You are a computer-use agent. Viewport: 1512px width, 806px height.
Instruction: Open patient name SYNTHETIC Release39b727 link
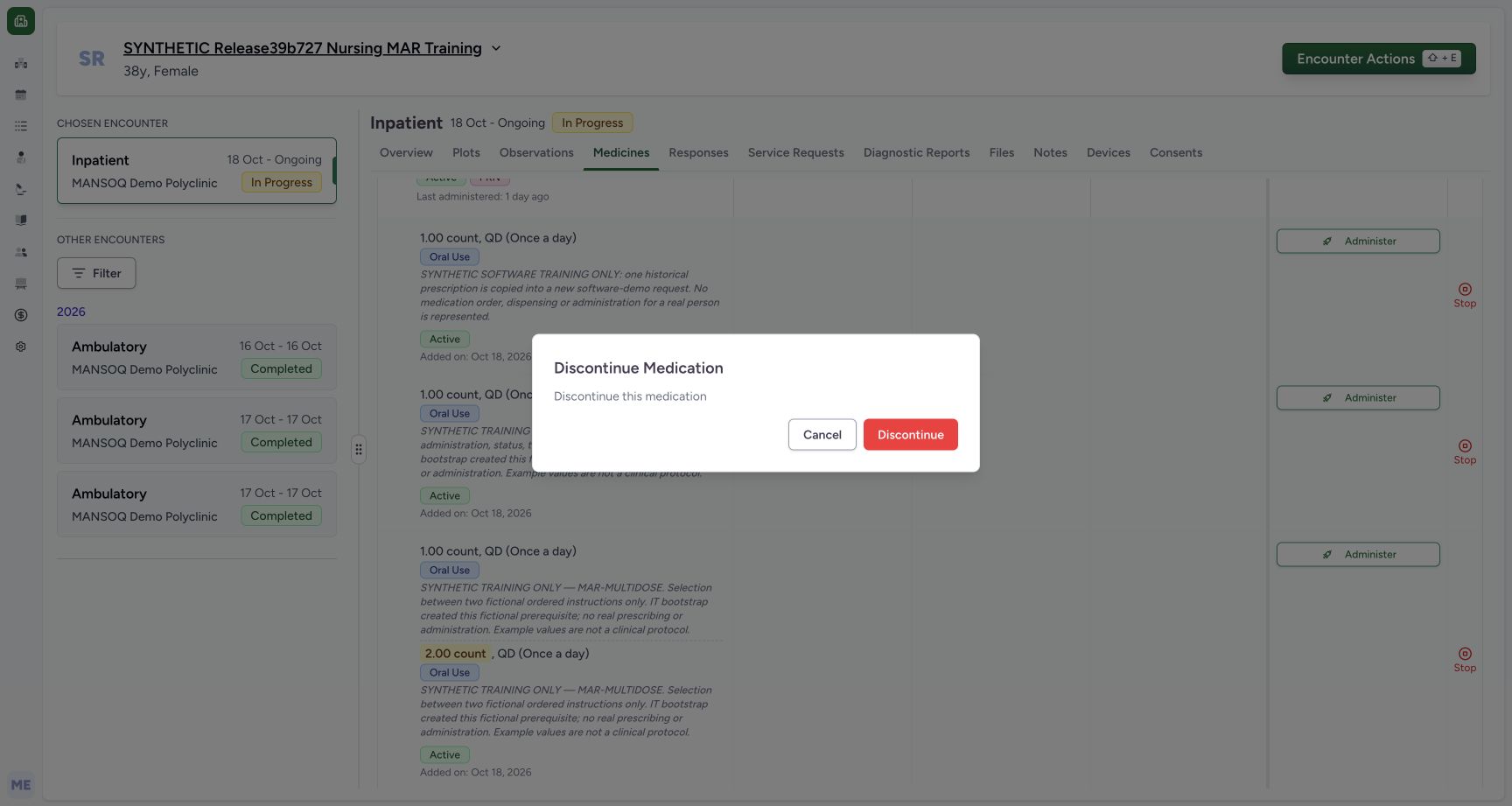pyautogui.click(x=303, y=48)
